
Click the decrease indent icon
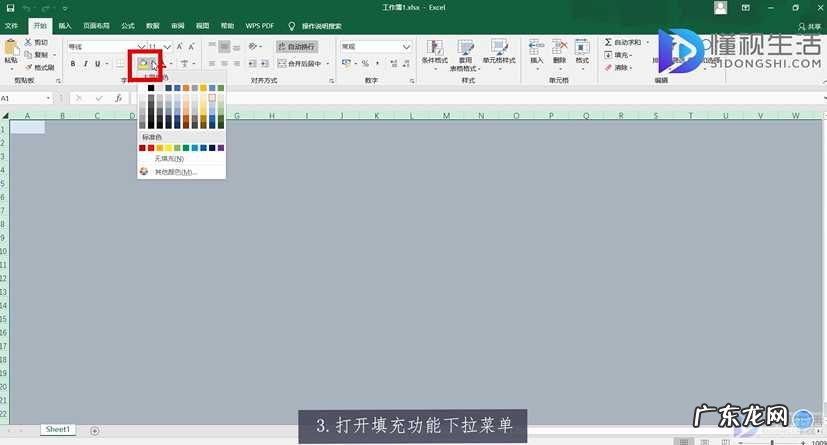(253, 64)
